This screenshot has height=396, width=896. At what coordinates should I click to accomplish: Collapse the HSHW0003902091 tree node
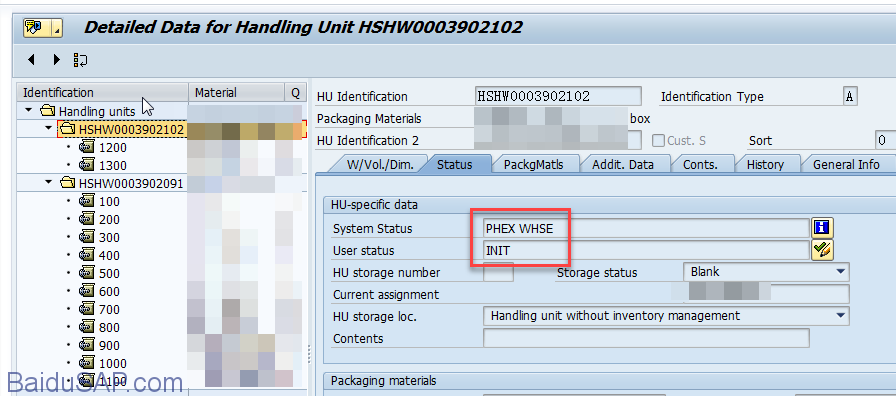pyautogui.click(x=49, y=182)
